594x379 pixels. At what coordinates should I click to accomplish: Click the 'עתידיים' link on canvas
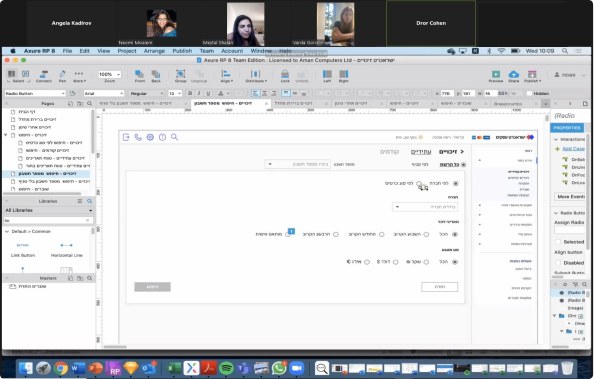pos(421,152)
